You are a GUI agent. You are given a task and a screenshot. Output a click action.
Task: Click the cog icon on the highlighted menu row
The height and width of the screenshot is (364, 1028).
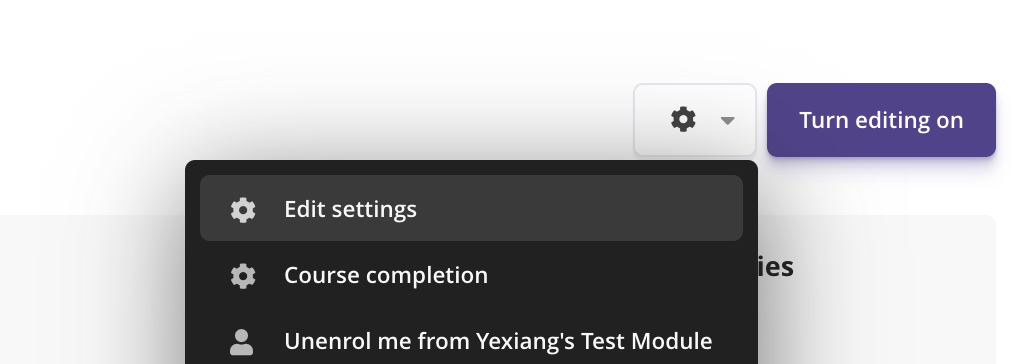243,210
